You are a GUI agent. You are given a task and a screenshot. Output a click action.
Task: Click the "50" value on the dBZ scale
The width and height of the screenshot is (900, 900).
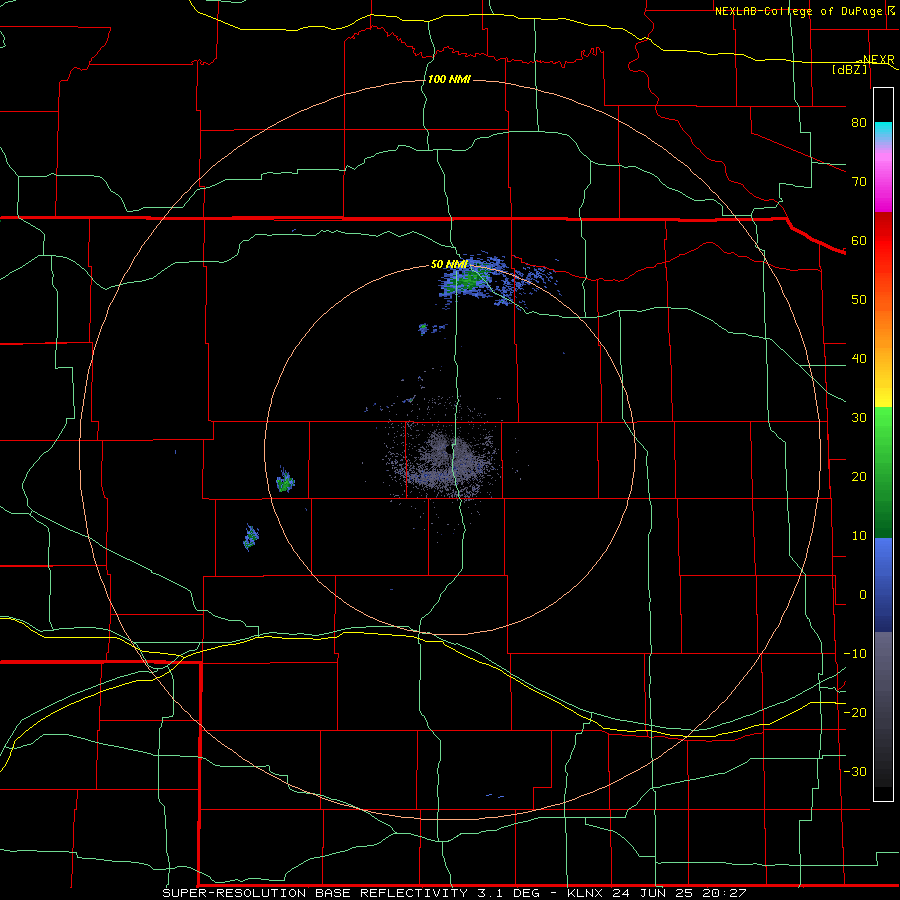859,300
